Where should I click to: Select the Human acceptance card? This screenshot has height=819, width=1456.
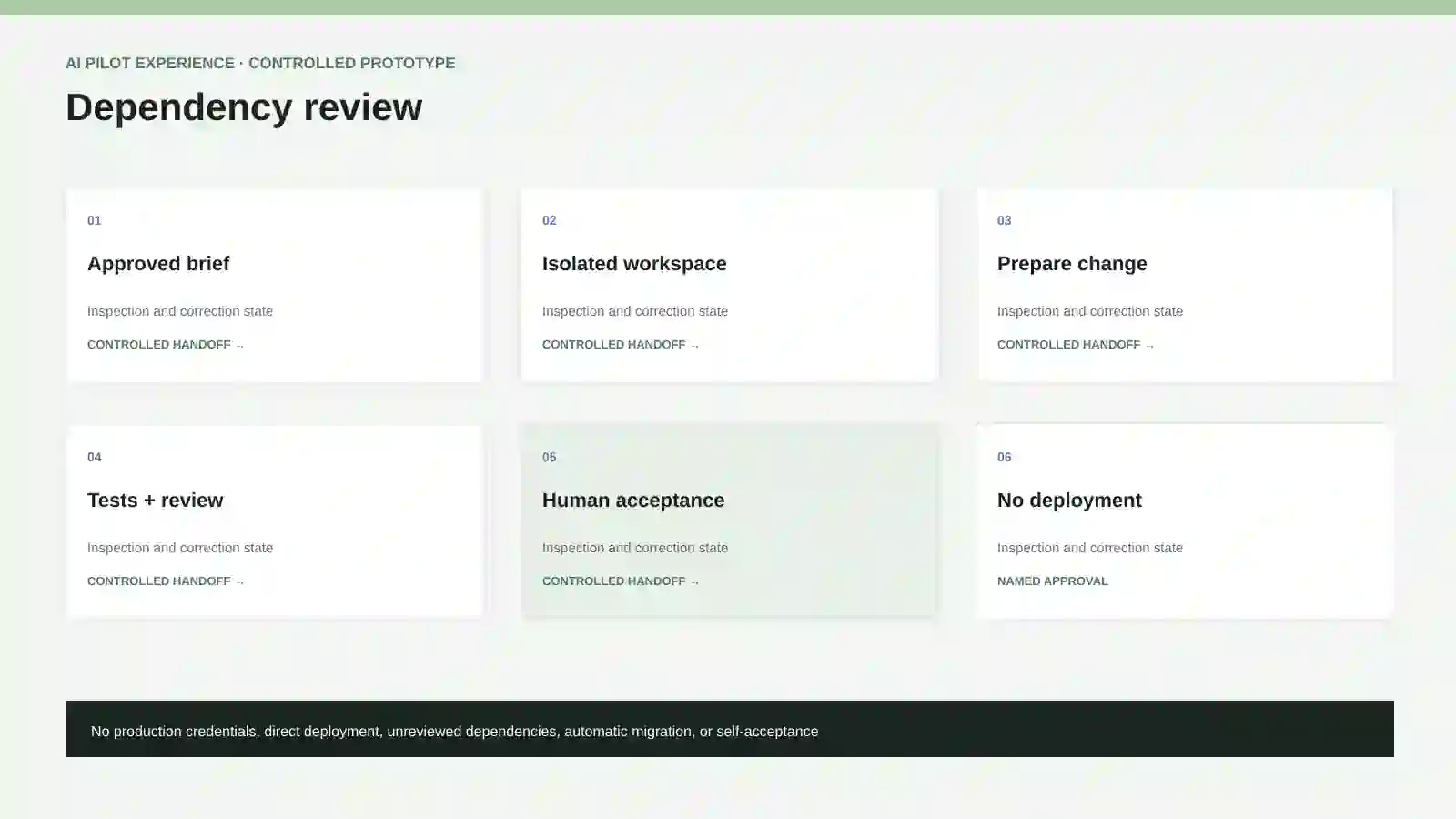[729, 521]
